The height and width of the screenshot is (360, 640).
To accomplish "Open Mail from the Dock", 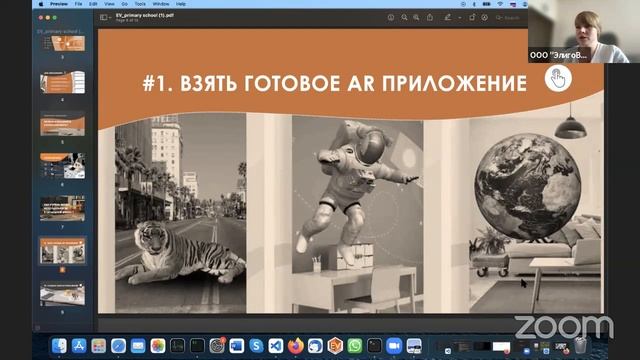I will tap(138, 346).
